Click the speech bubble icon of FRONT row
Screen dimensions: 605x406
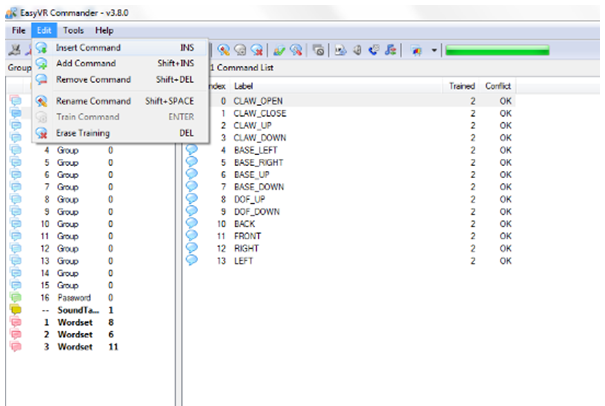click(192, 235)
